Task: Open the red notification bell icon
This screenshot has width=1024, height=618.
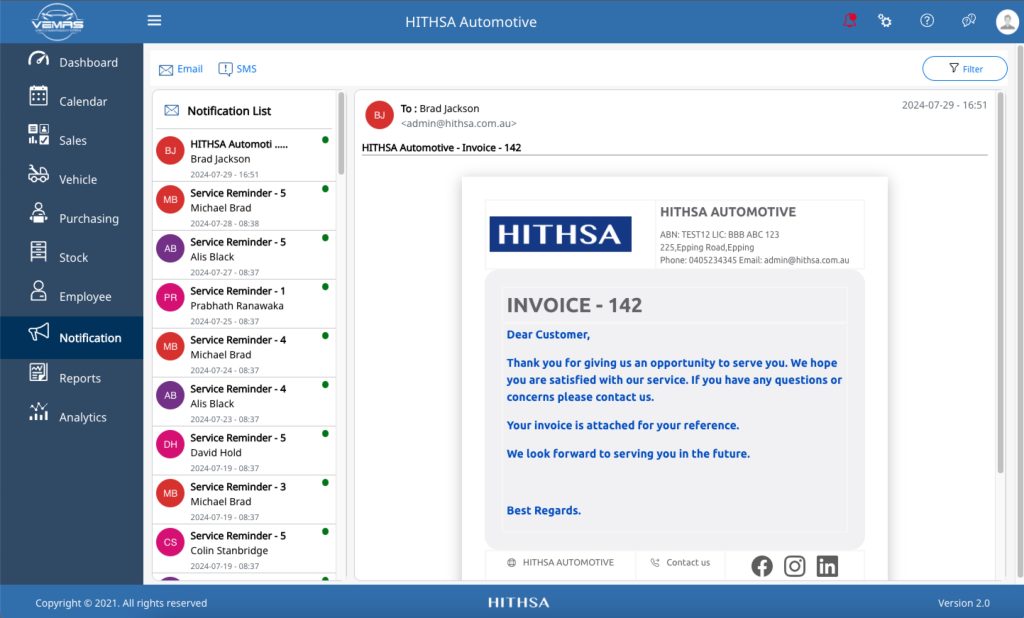Action: click(850, 20)
